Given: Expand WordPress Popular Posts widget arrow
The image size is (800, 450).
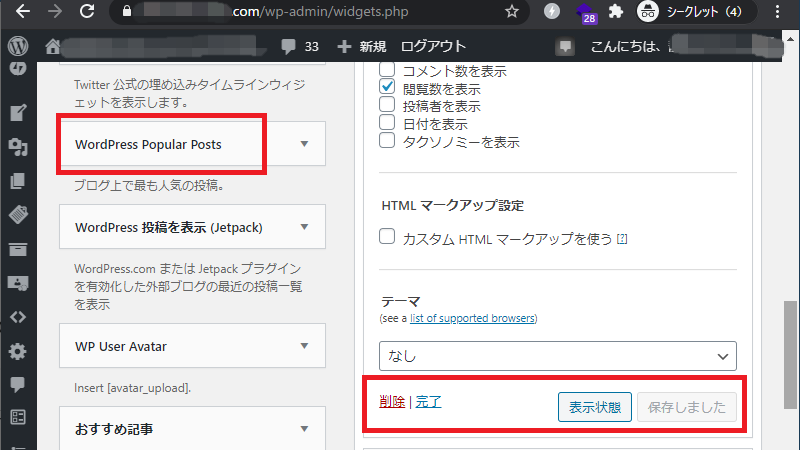Looking at the screenshot, I should pos(305,144).
